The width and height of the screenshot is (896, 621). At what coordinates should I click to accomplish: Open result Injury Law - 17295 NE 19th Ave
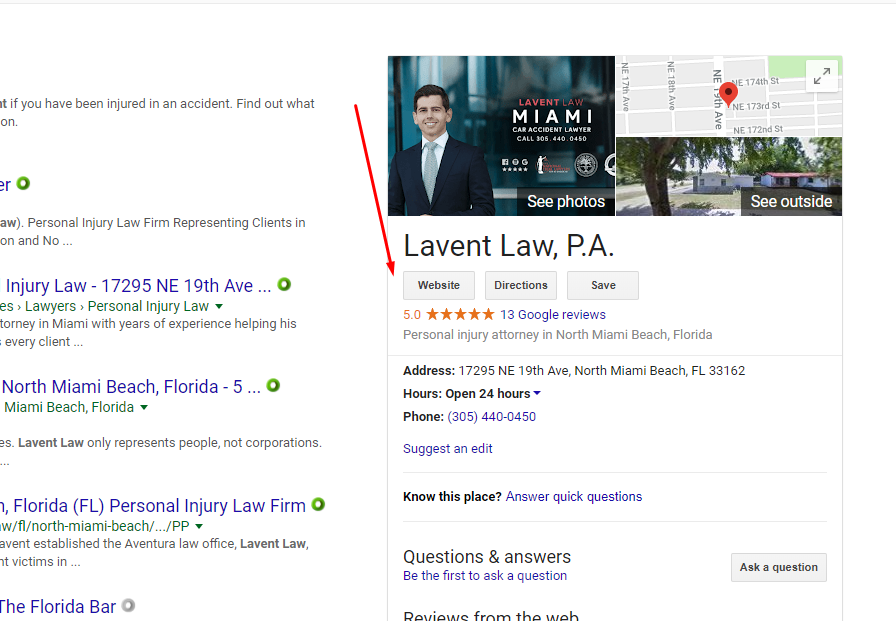(138, 286)
